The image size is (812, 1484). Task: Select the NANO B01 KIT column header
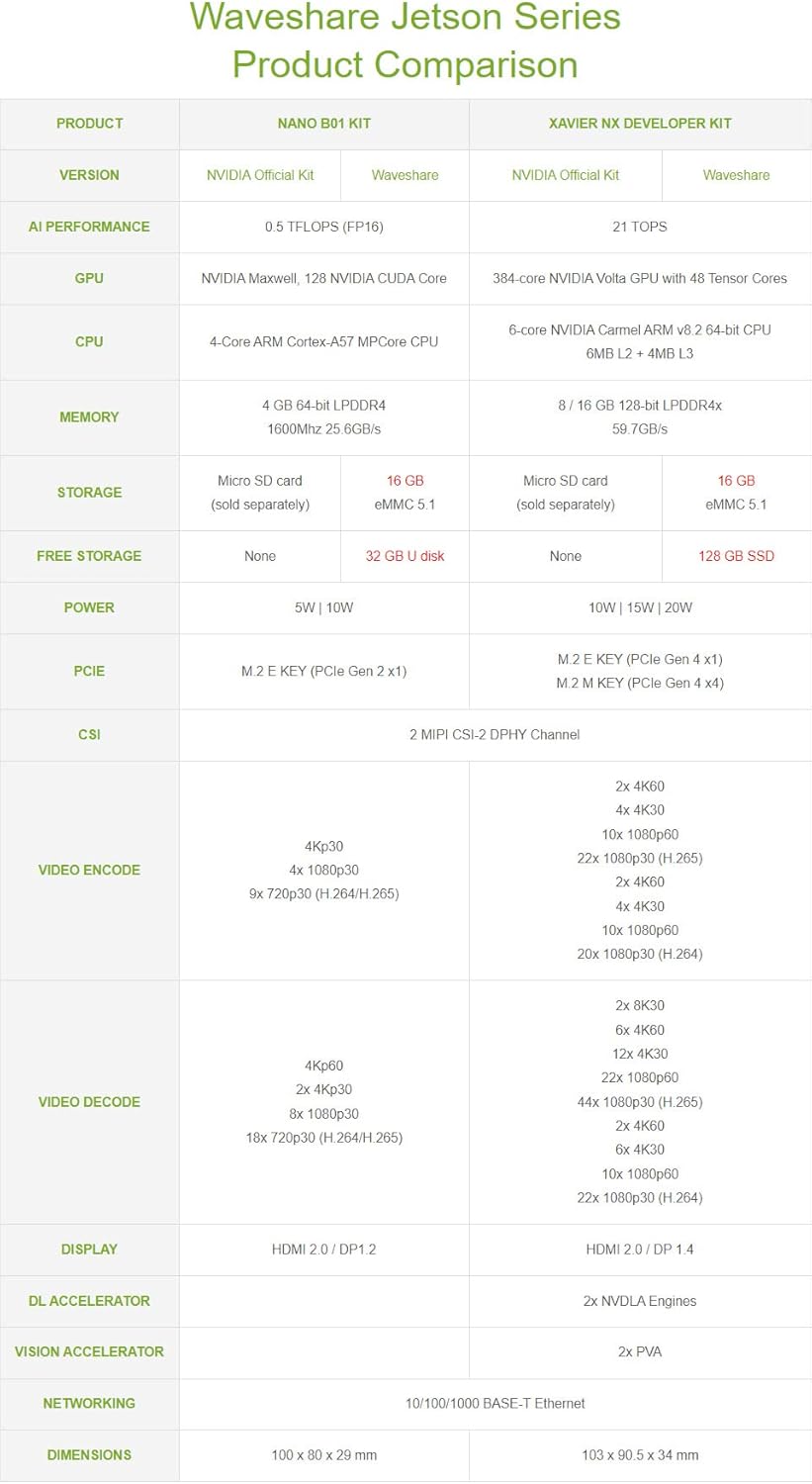pyautogui.click(x=323, y=124)
